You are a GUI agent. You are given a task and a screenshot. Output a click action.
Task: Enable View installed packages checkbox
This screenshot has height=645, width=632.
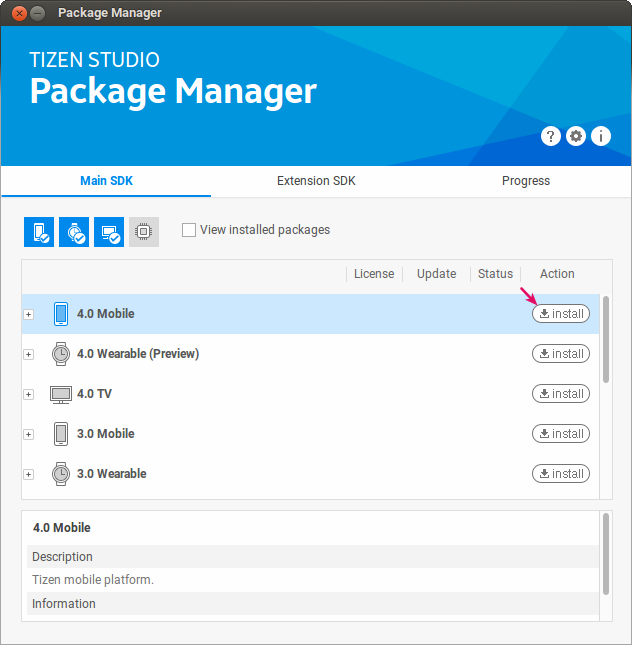(x=189, y=230)
